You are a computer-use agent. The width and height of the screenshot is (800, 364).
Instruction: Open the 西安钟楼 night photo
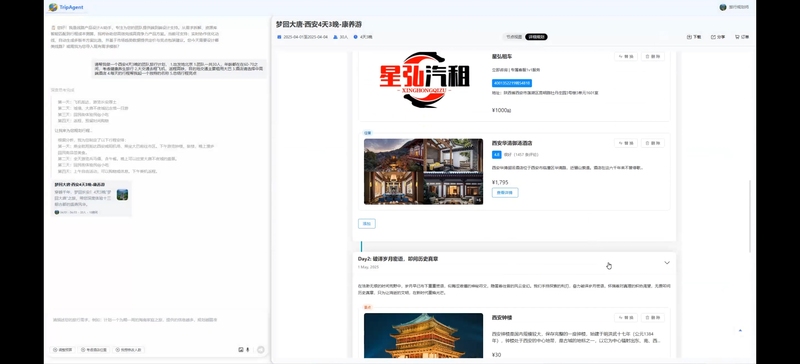tap(423, 335)
